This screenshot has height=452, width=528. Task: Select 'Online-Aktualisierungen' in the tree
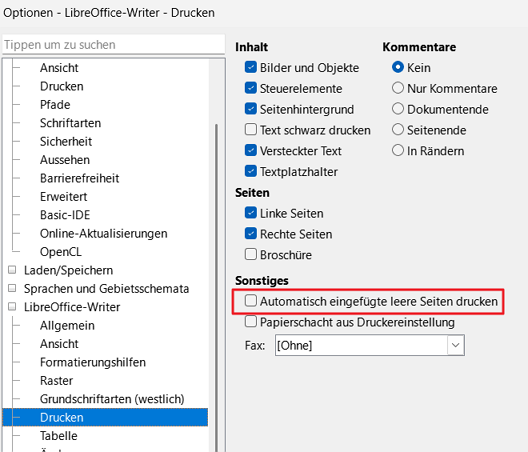(104, 233)
